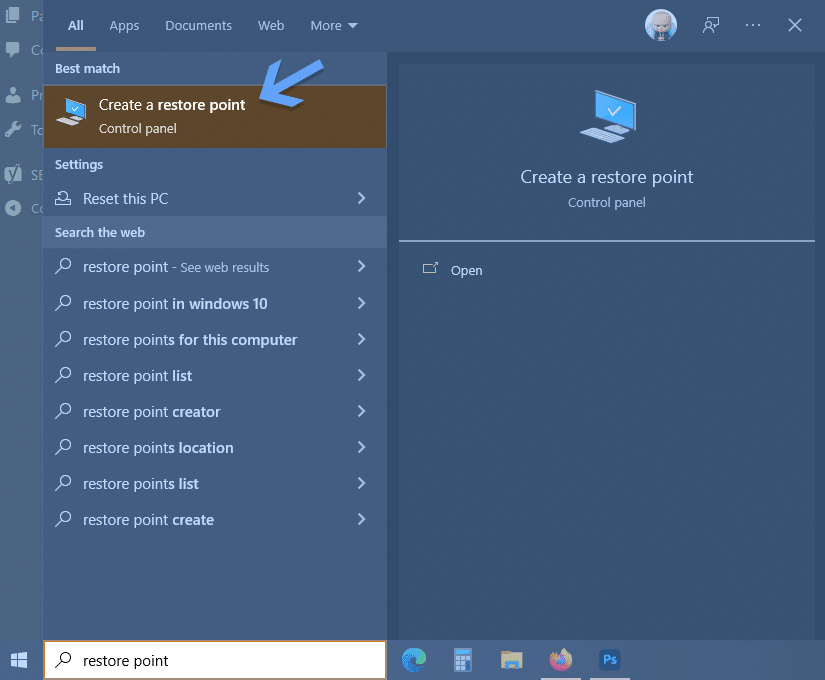The width and height of the screenshot is (825, 680).
Task: Open the Calculator app from the taskbar
Action: pos(462,659)
